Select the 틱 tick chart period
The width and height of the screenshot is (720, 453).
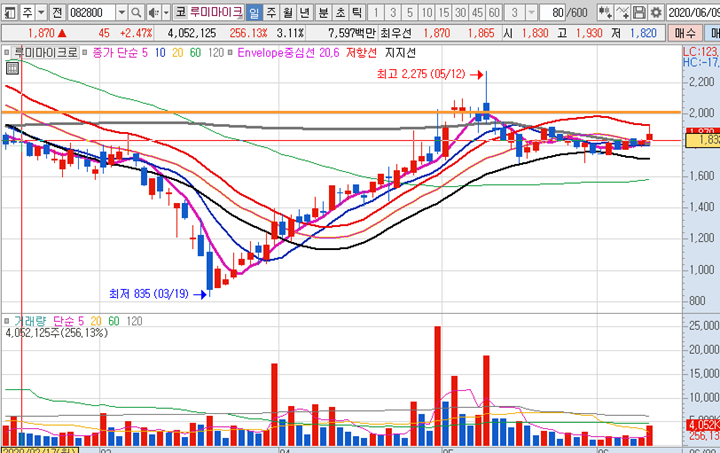pos(357,12)
